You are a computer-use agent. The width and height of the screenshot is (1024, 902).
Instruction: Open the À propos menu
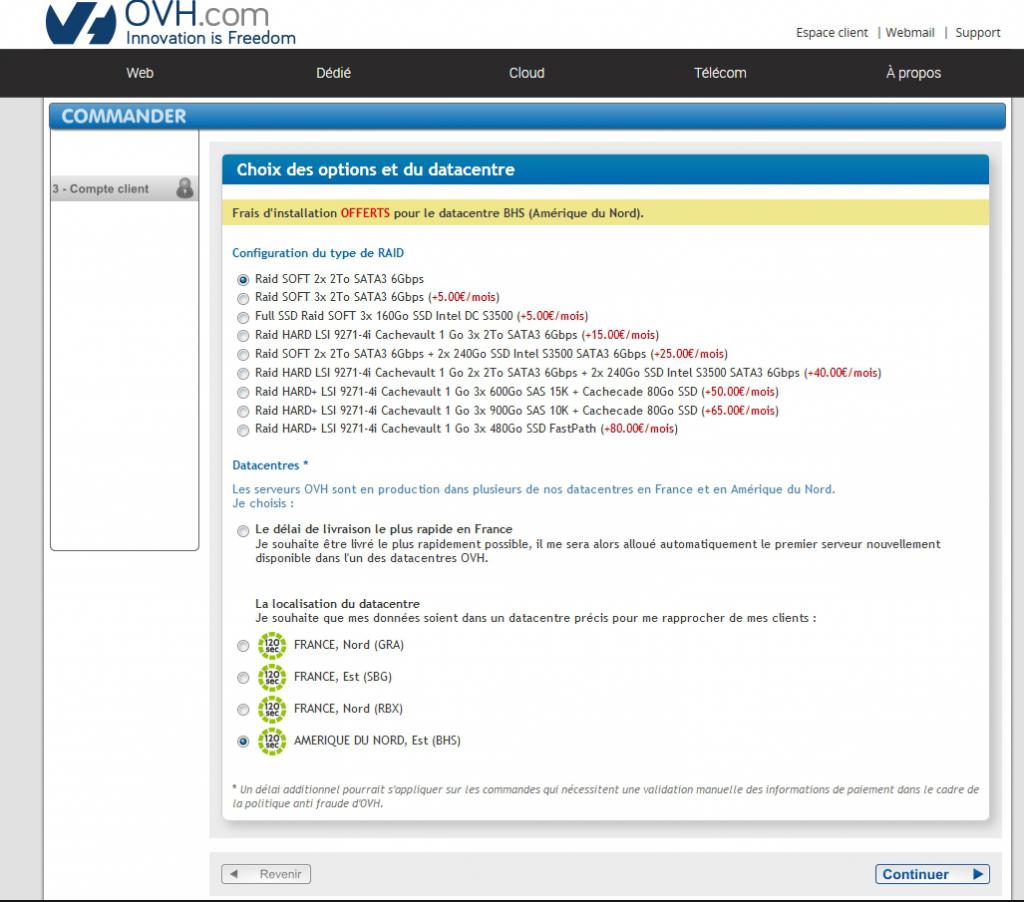(x=913, y=73)
